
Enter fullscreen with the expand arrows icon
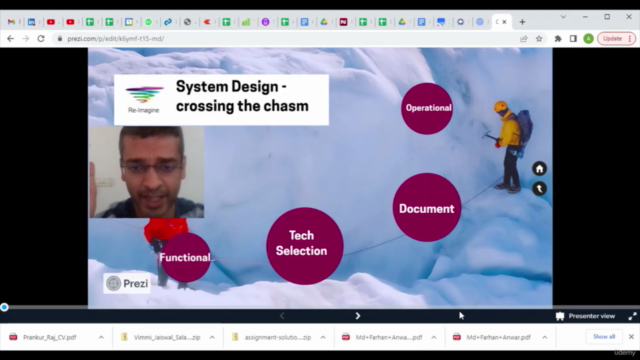[632, 316]
